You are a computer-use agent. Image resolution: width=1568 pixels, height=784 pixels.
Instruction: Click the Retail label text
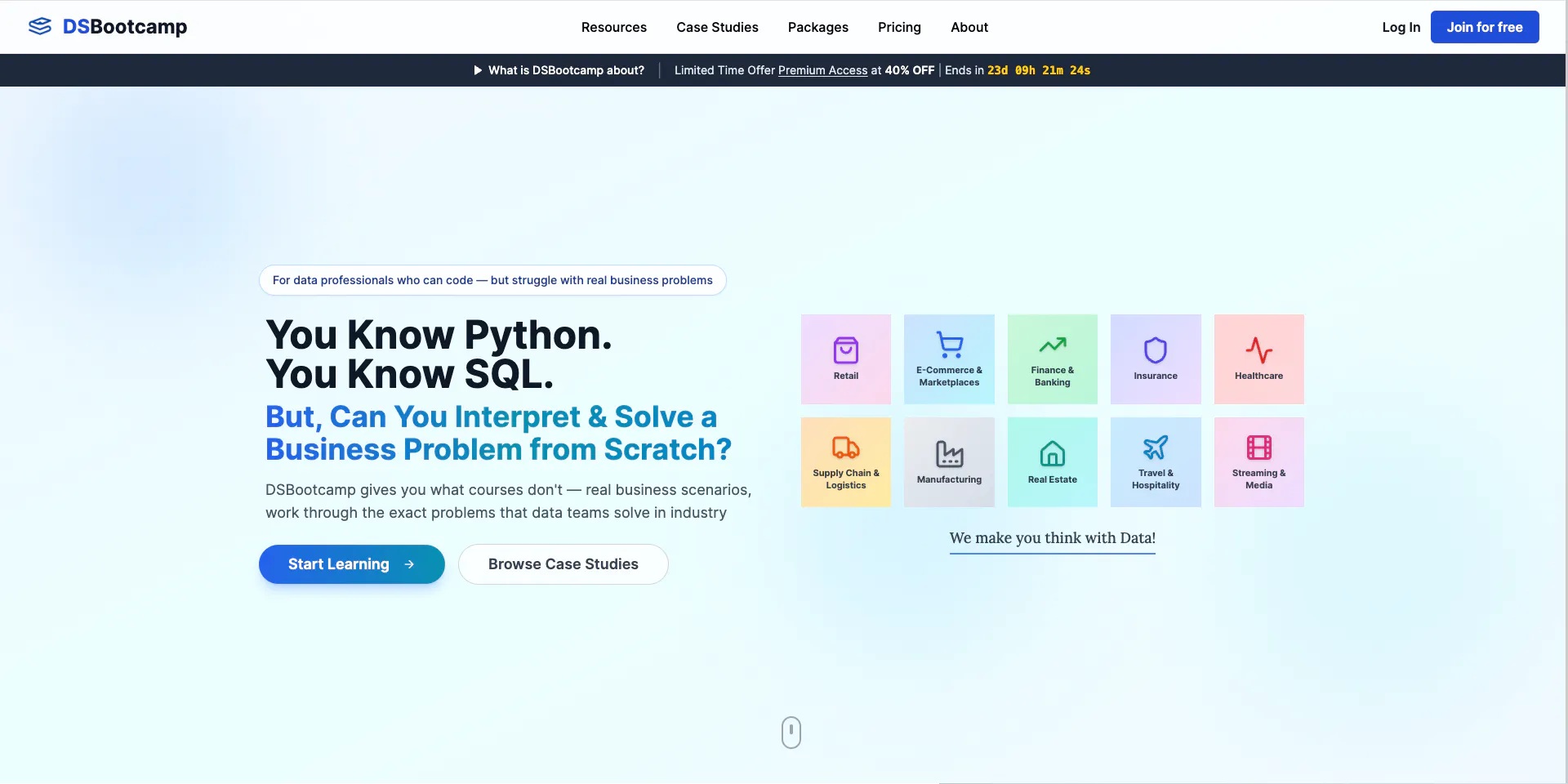(x=846, y=376)
